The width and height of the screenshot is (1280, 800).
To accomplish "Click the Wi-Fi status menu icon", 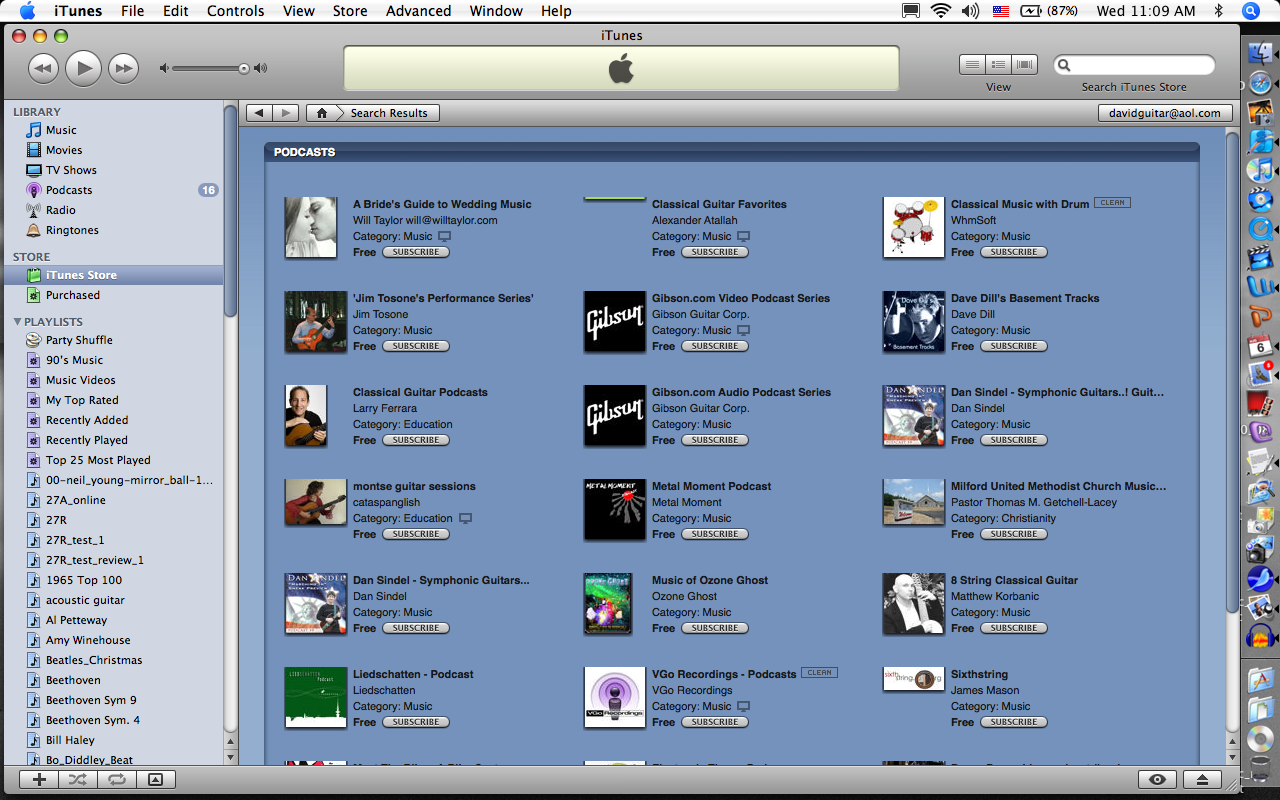I will click(x=940, y=11).
